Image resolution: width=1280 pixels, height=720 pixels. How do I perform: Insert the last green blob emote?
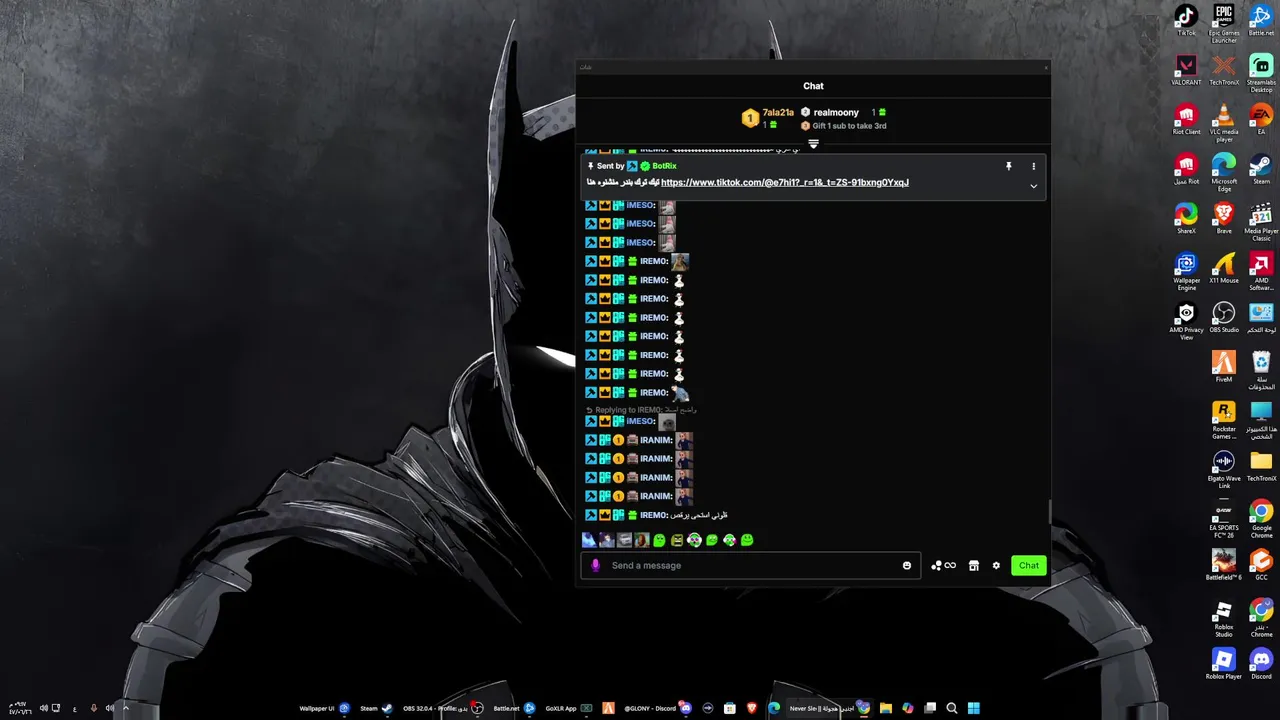746,540
